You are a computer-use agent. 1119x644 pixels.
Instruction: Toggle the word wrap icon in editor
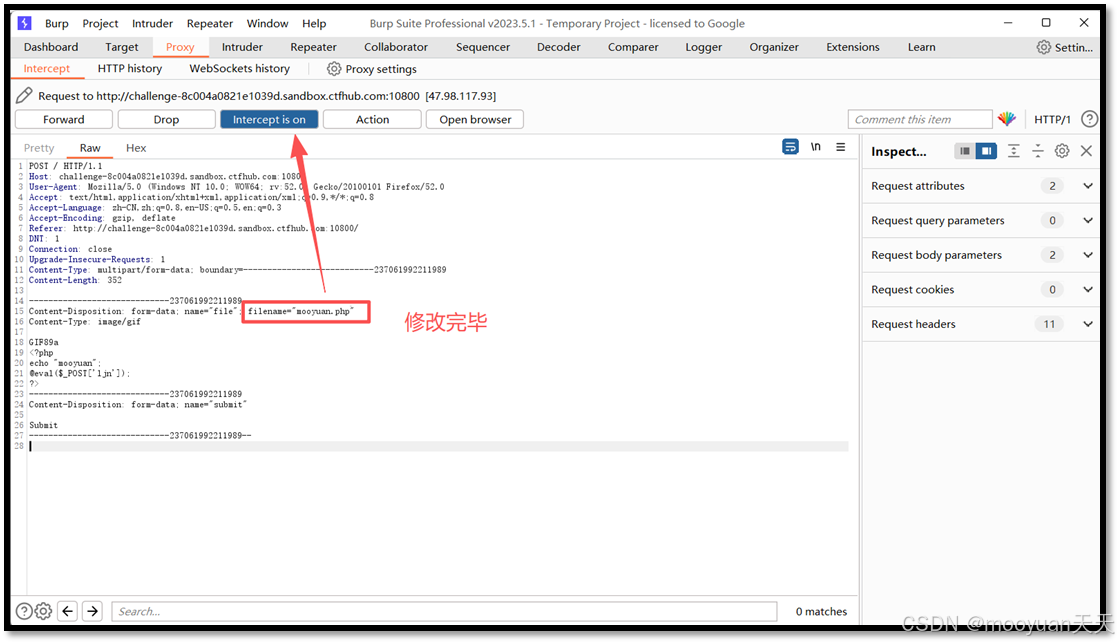click(x=790, y=146)
